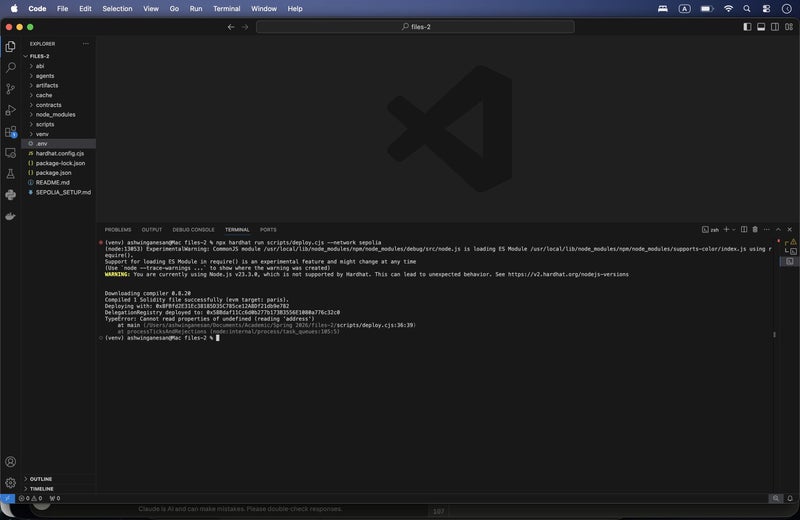
Task: Open the scripts/deploy.cjs:36:39 file link
Action: pos(375,325)
